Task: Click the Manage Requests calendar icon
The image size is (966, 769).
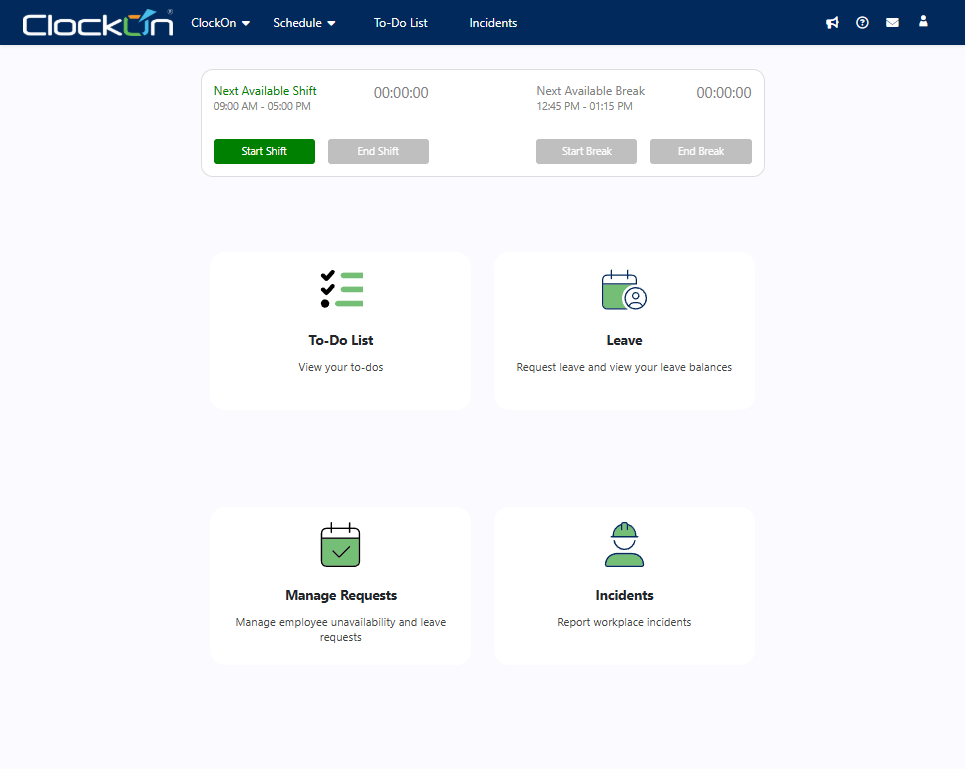Action: pyautogui.click(x=340, y=545)
